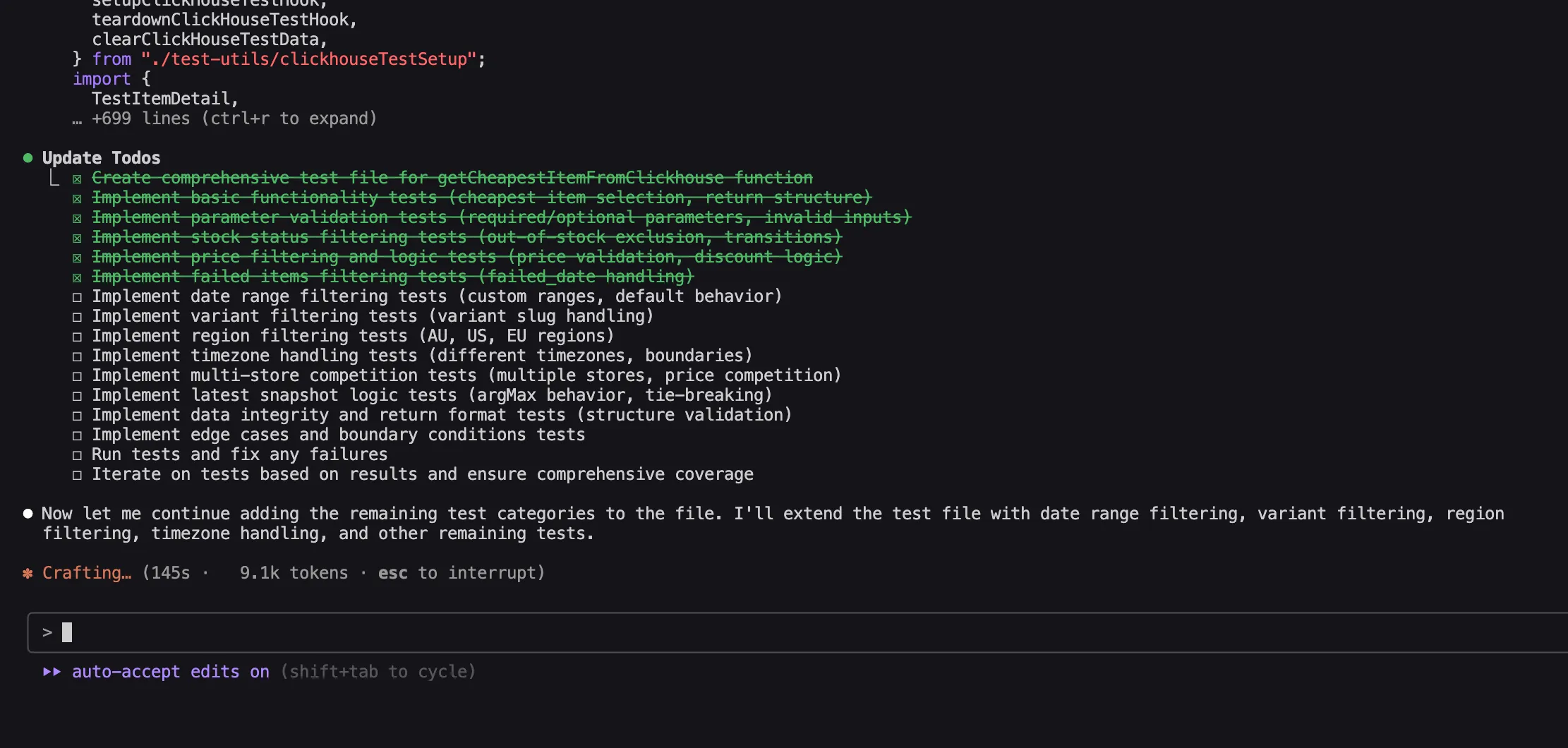This screenshot has width=1568, height=748.
Task: Click the checked box for 'Create comprehensive test file'
Action: click(77, 179)
